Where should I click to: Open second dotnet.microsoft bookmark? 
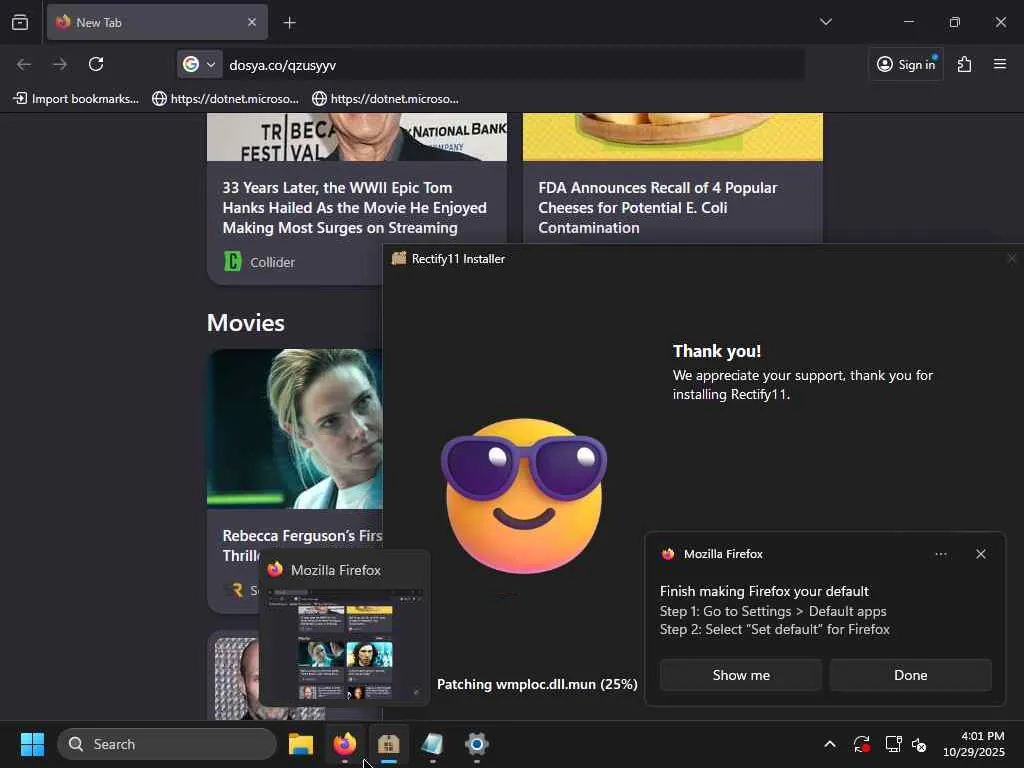pyautogui.click(x=385, y=99)
